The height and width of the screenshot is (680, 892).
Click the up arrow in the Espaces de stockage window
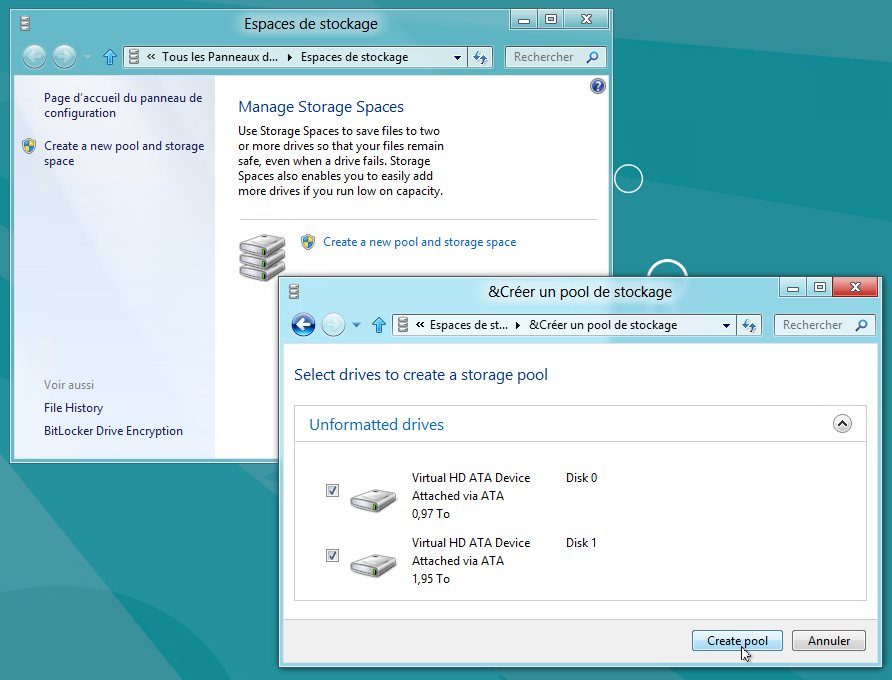click(x=110, y=58)
